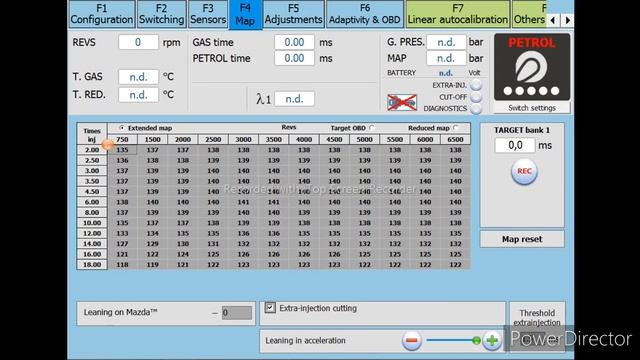Image resolution: width=640 pixels, height=360 pixels.
Task: Switch to F2 Switching tab
Action: pyautogui.click(x=161, y=14)
